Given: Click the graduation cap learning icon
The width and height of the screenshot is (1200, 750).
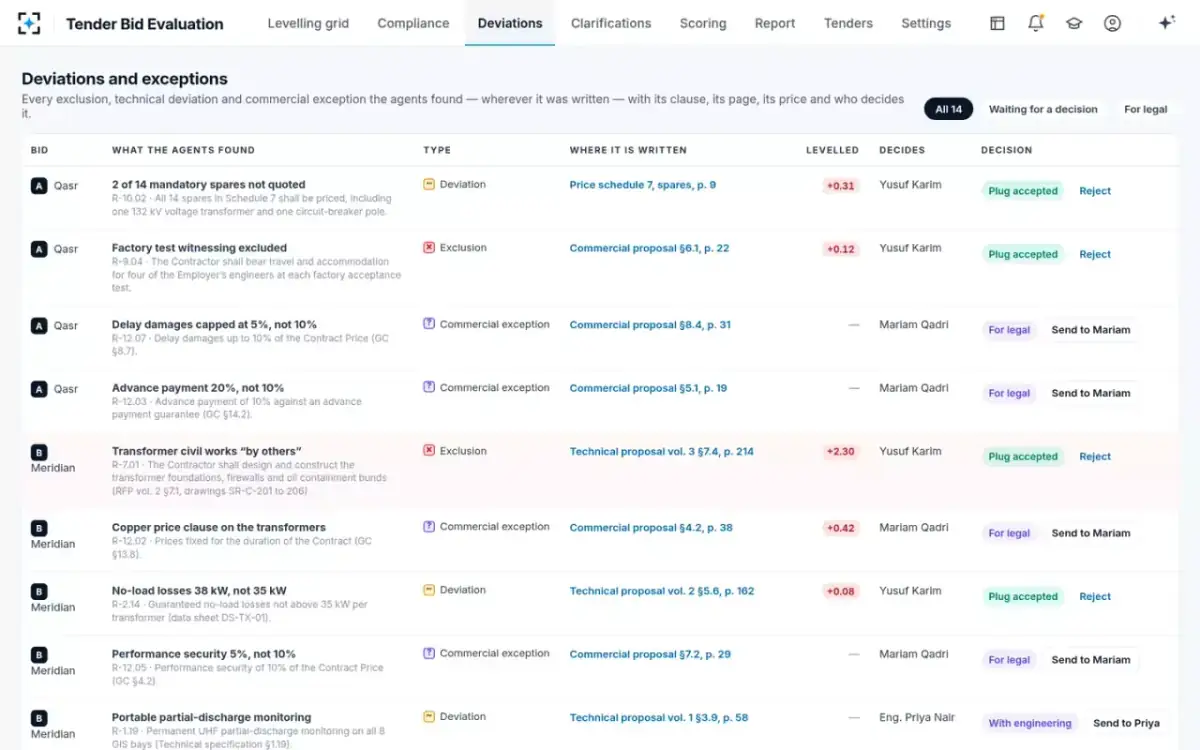Looking at the screenshot, I should coord(1074,23).
